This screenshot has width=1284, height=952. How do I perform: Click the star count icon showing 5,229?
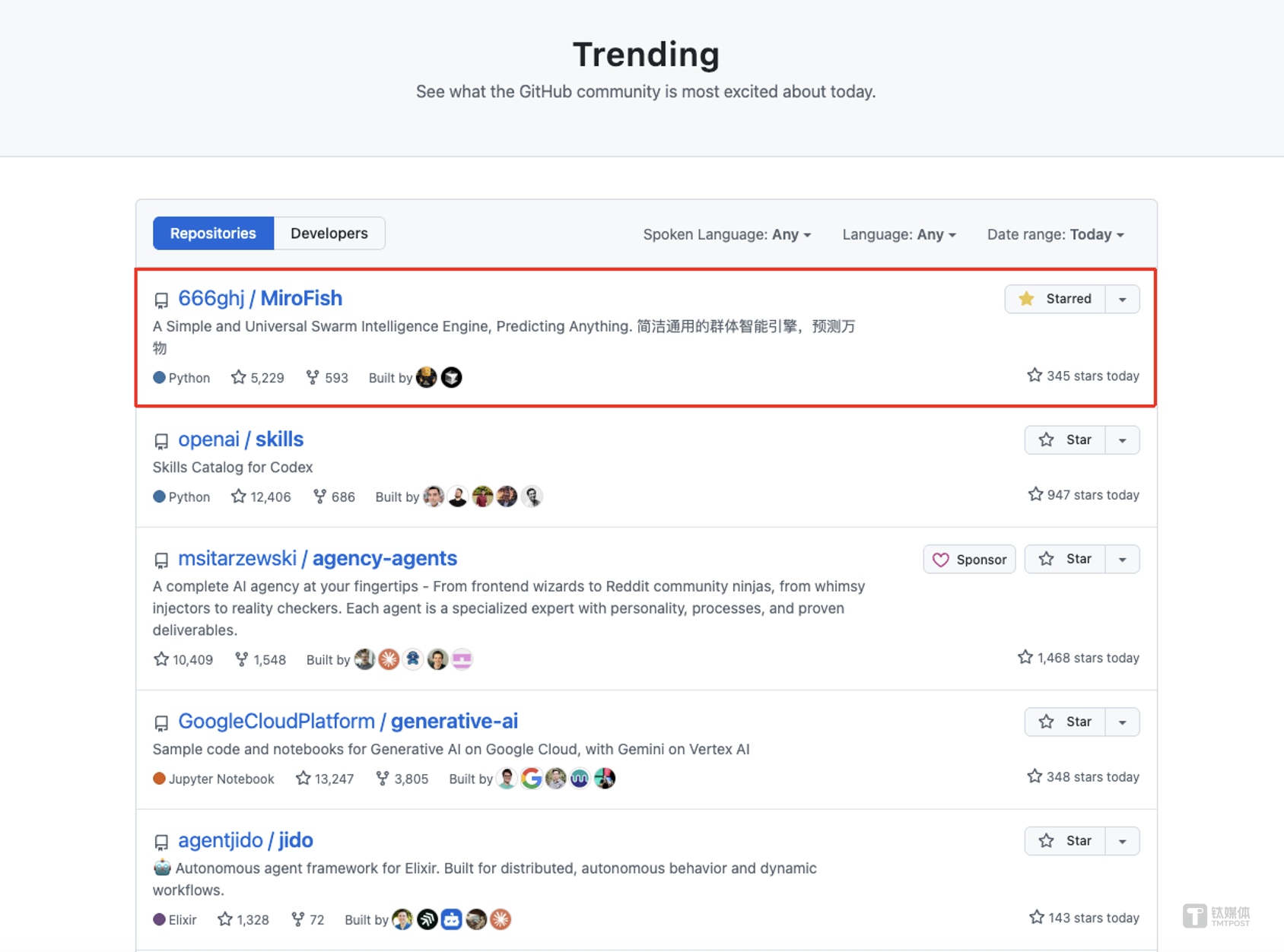point(237,377)
